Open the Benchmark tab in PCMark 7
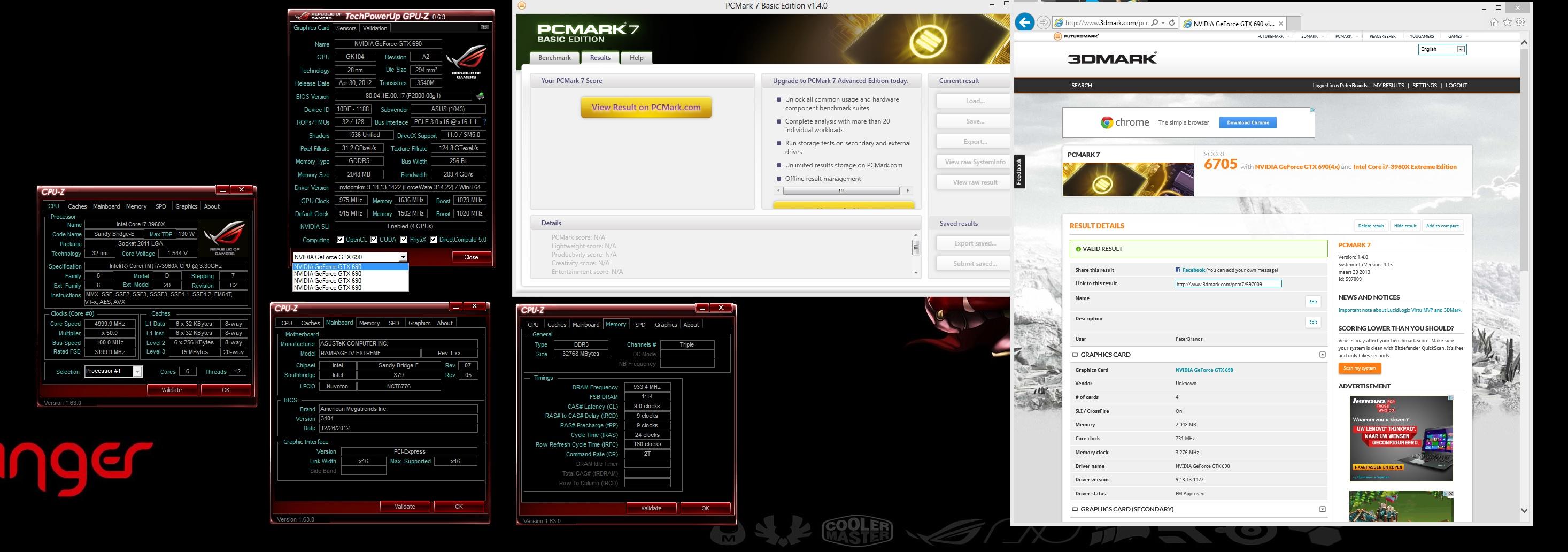 pyautogui.click(x=554, y=58)
